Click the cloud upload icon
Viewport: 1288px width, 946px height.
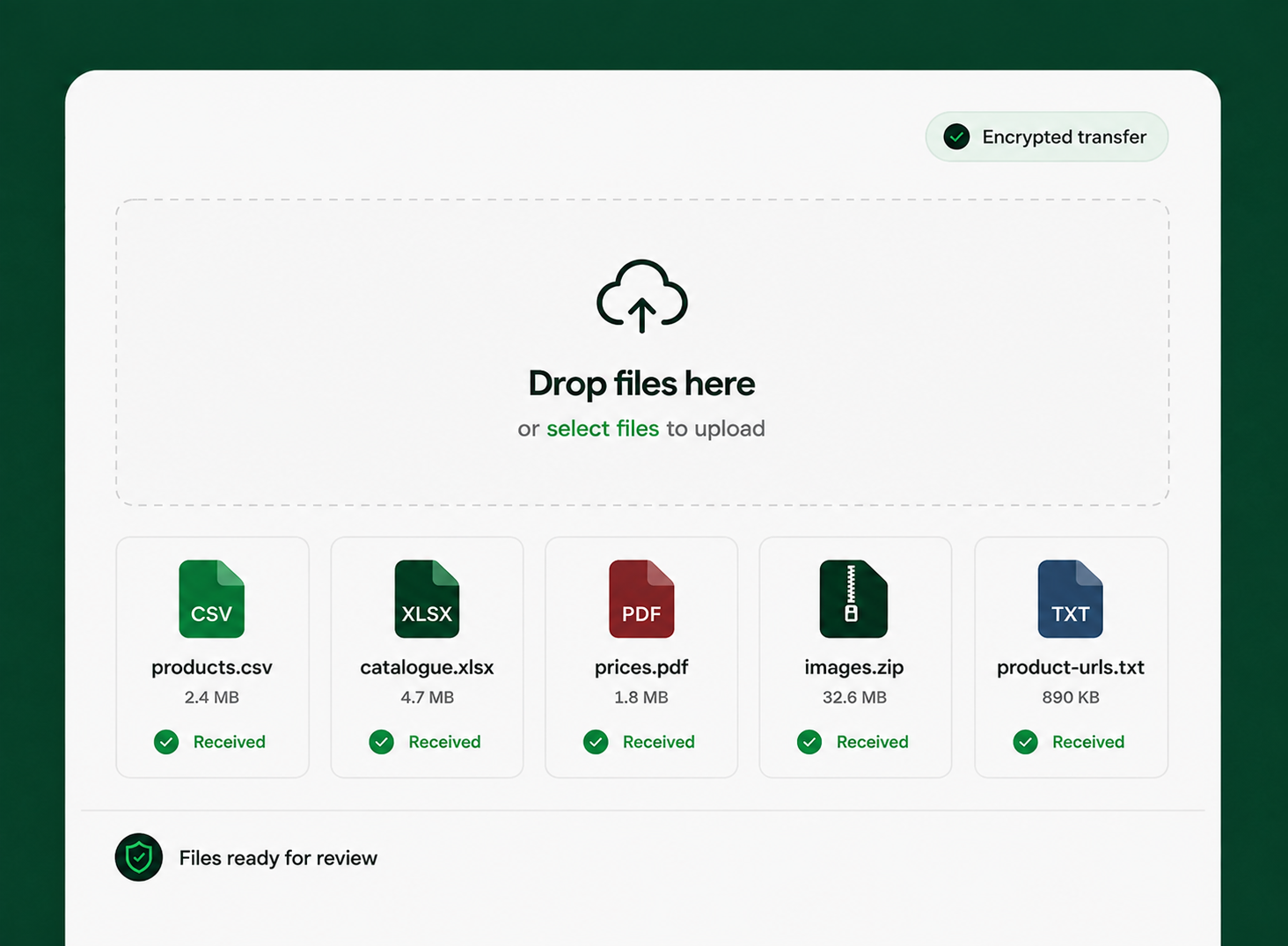coord(642,297)
